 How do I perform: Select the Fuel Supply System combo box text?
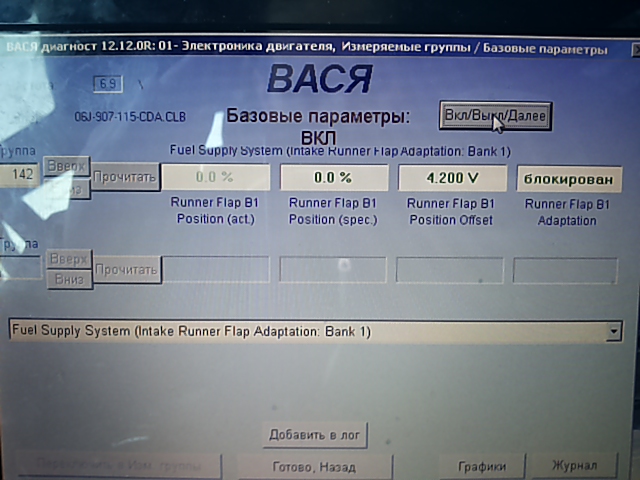300,331
